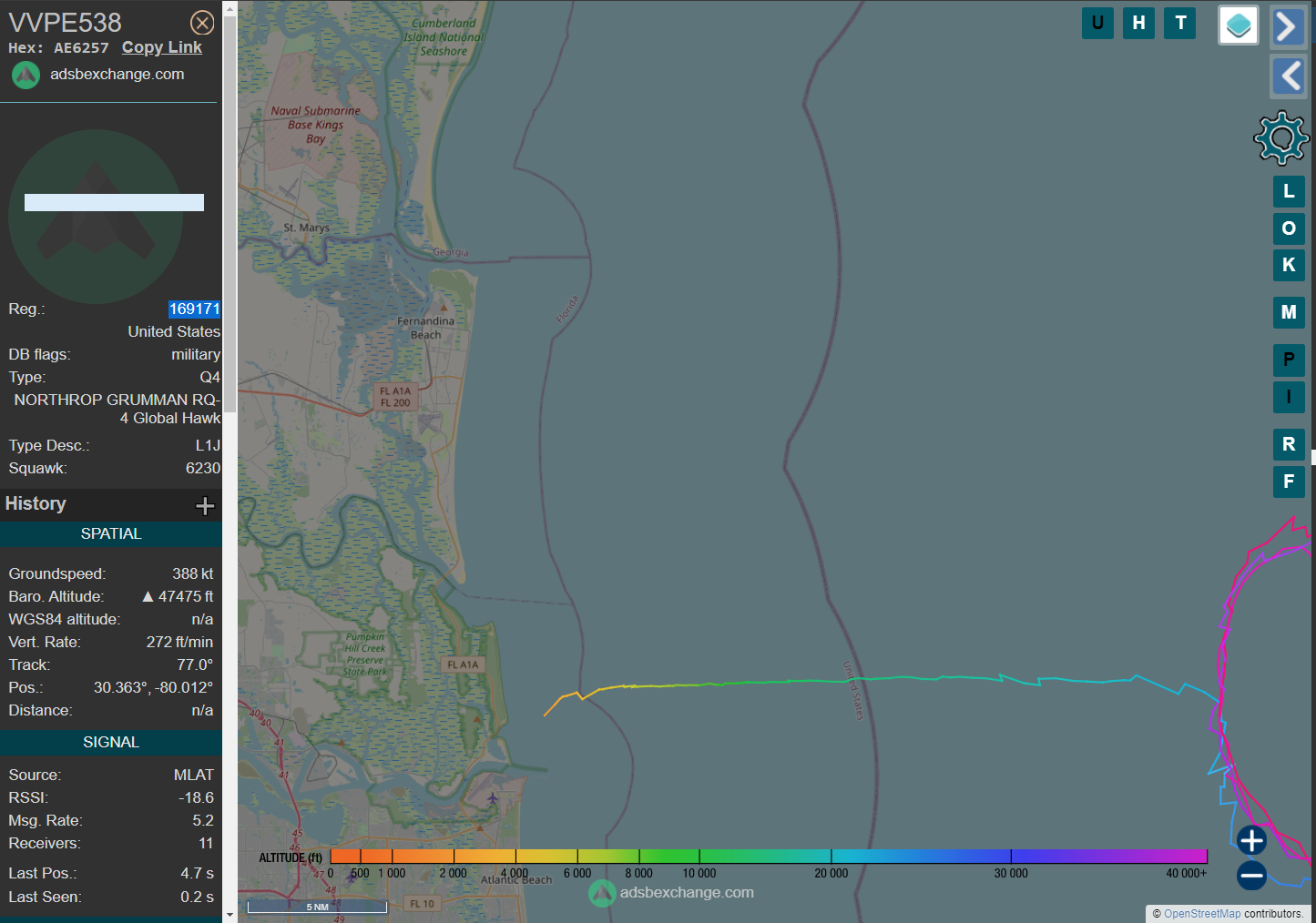Image resolution: width=1316 pixels, height=923 pixels.
Task: Select registration number 169171
Action: pos(194,309)
